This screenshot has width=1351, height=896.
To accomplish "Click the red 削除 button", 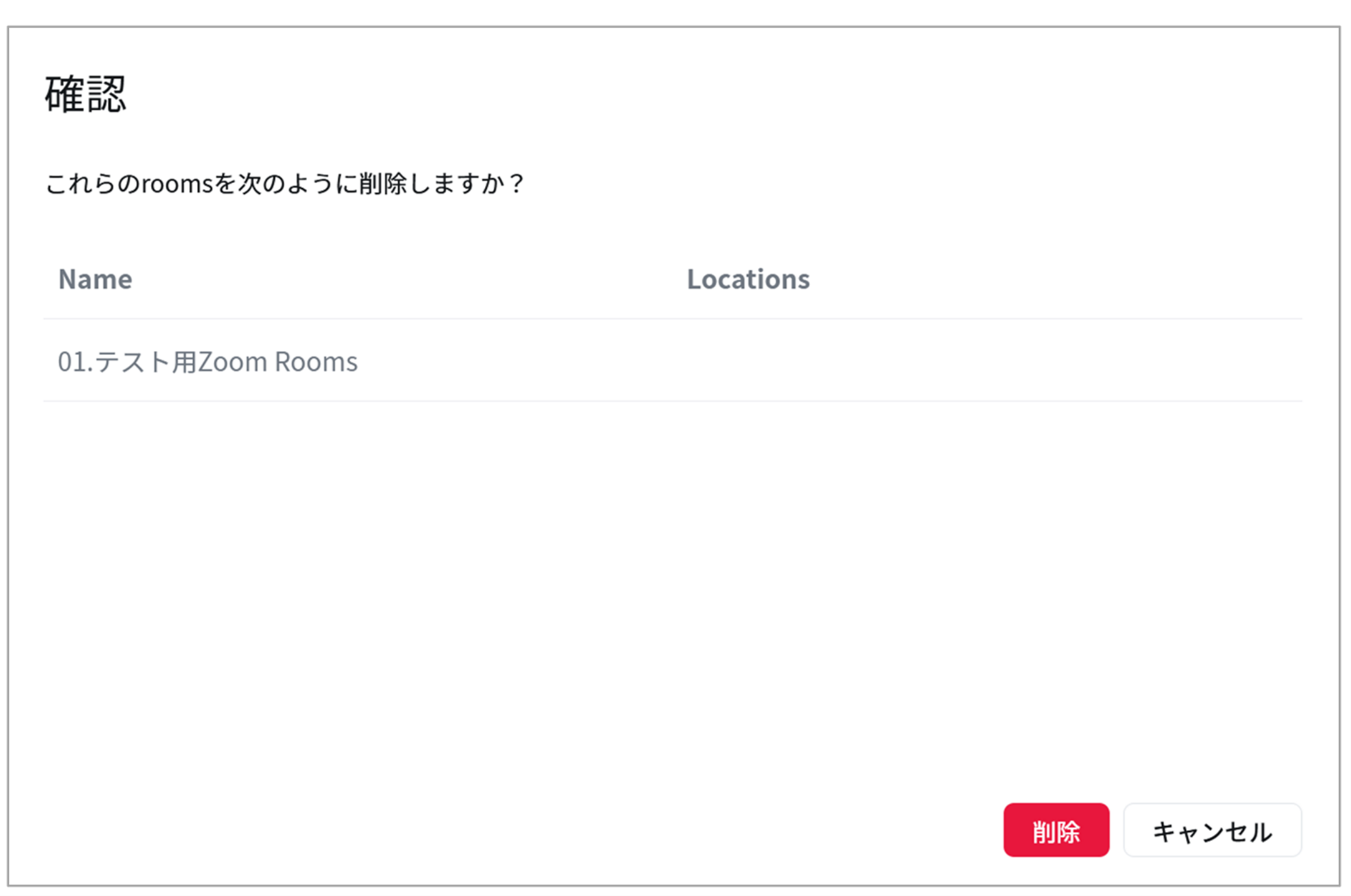I will tap(1056, 830).
